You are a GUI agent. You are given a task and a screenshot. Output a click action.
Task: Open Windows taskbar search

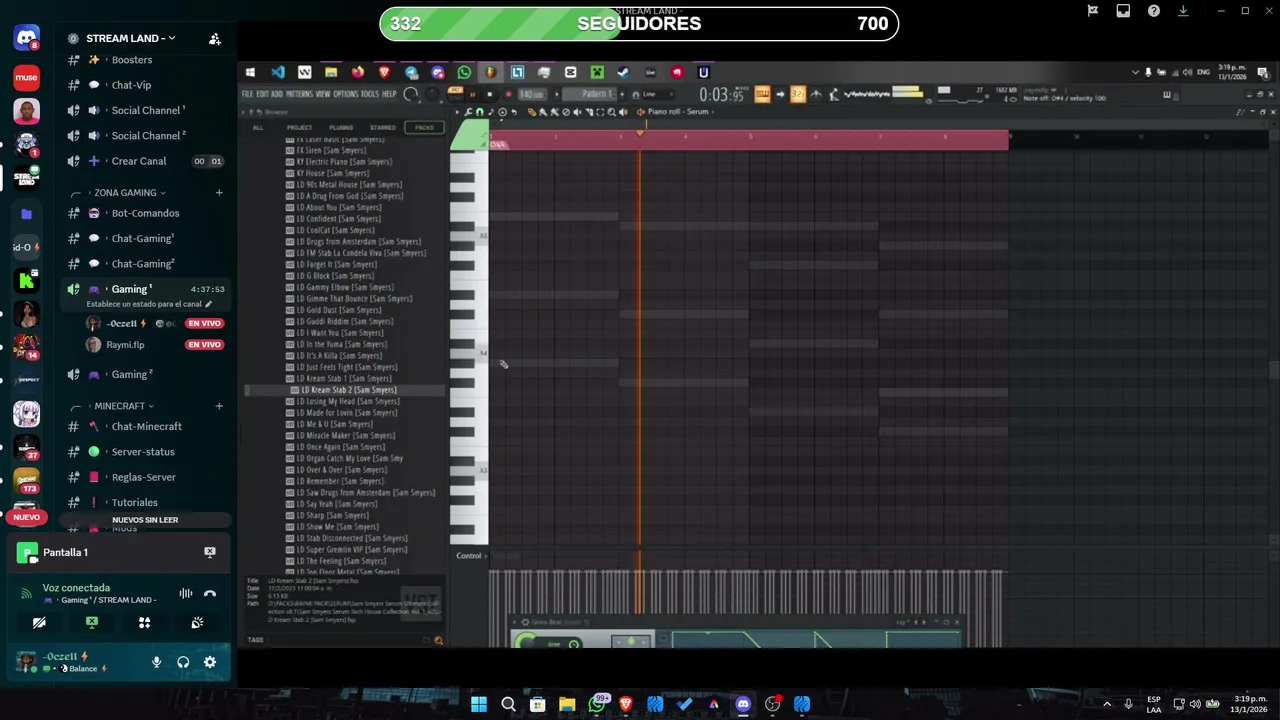508,704
